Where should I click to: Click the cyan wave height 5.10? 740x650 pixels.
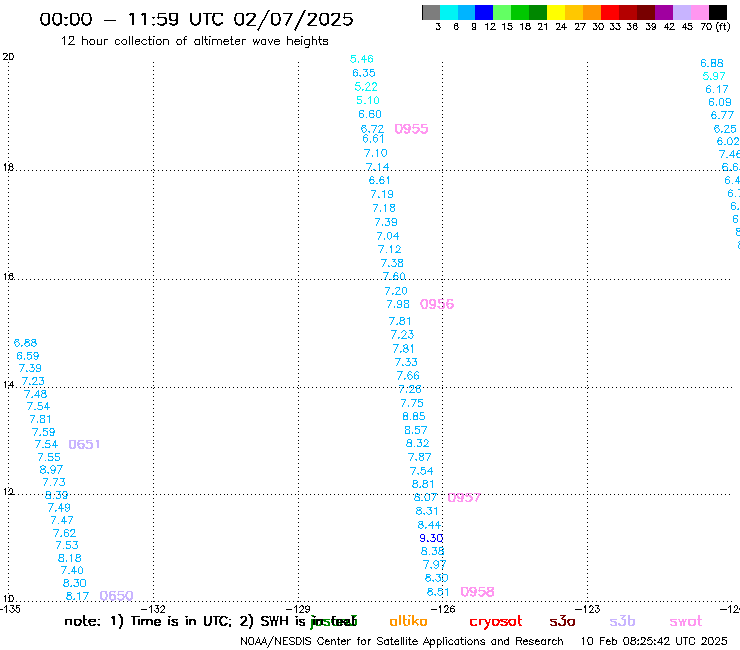coord(368,100)
